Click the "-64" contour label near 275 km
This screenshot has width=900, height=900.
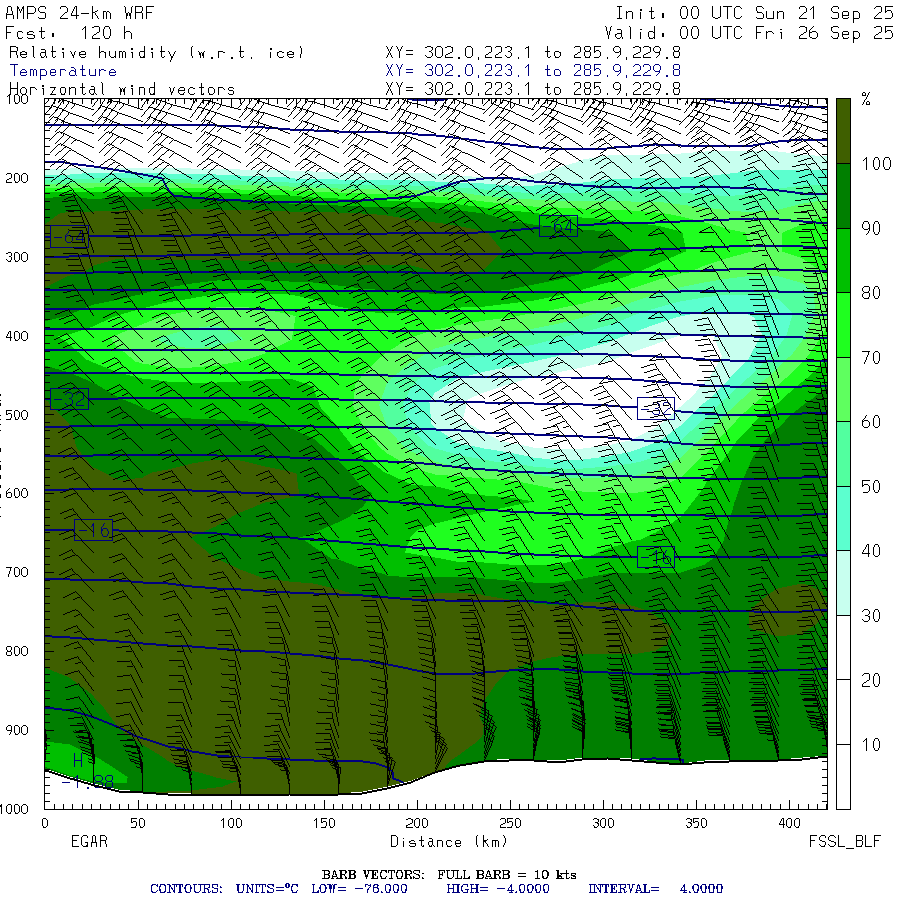558,227
